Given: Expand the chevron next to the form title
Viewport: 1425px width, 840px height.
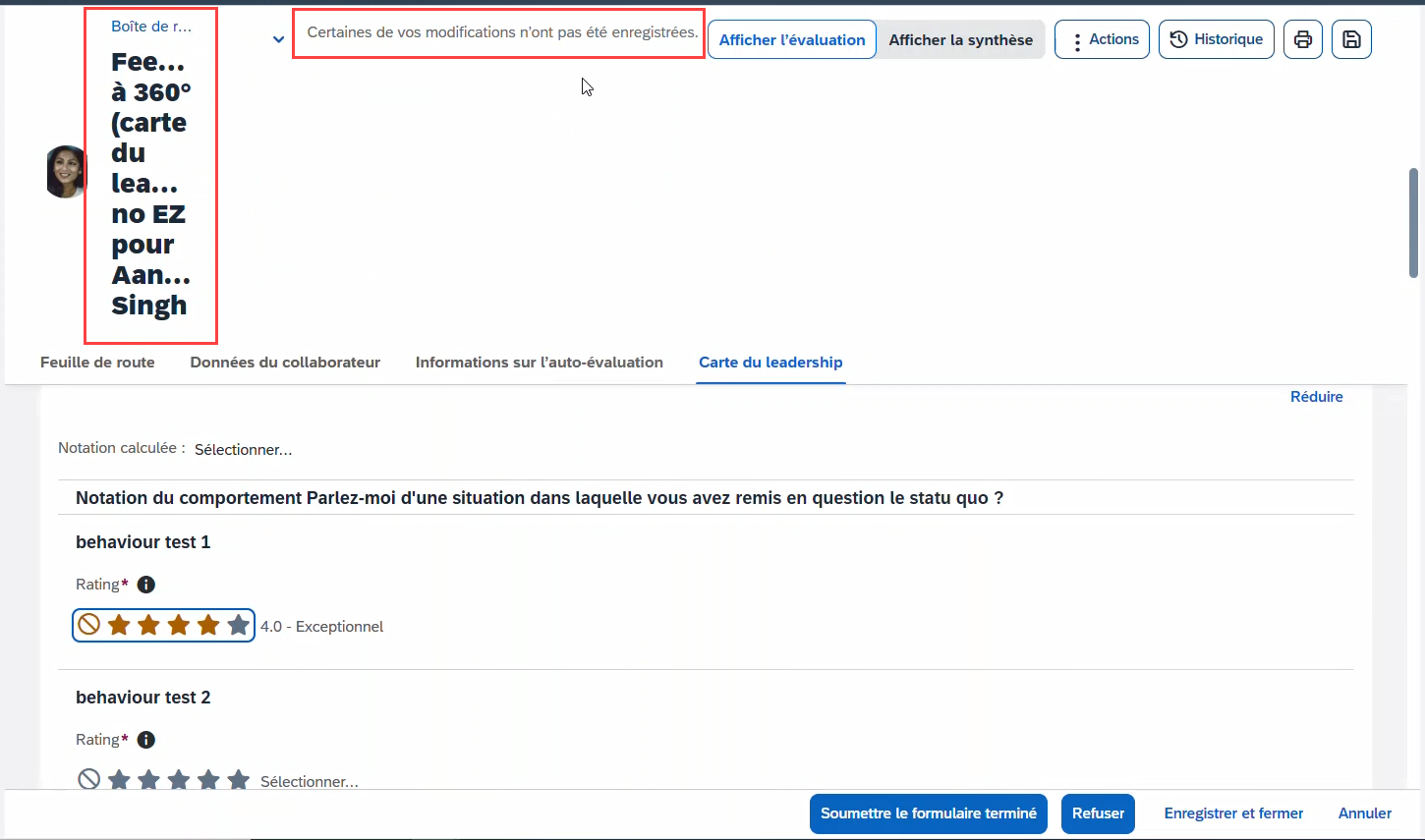Looking at the screenshot, I should (x=278, y=39).
